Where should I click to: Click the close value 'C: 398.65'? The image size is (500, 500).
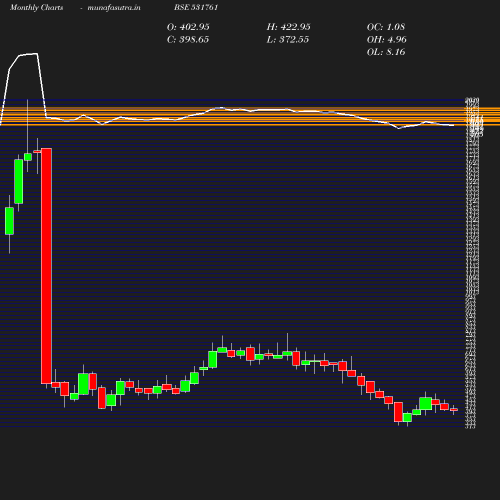pyautogui.click(x=188, y=40)
